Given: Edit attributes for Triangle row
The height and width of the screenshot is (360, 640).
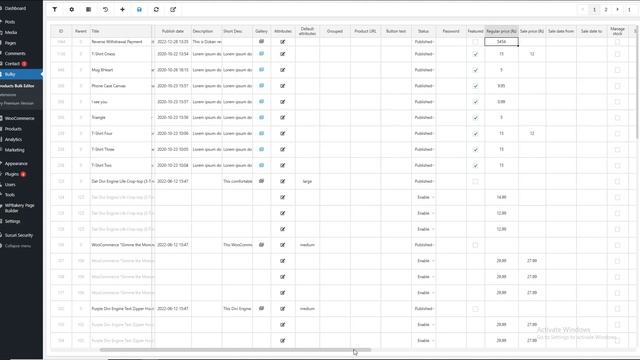Looking at the screenshot, I should (282, 118).
